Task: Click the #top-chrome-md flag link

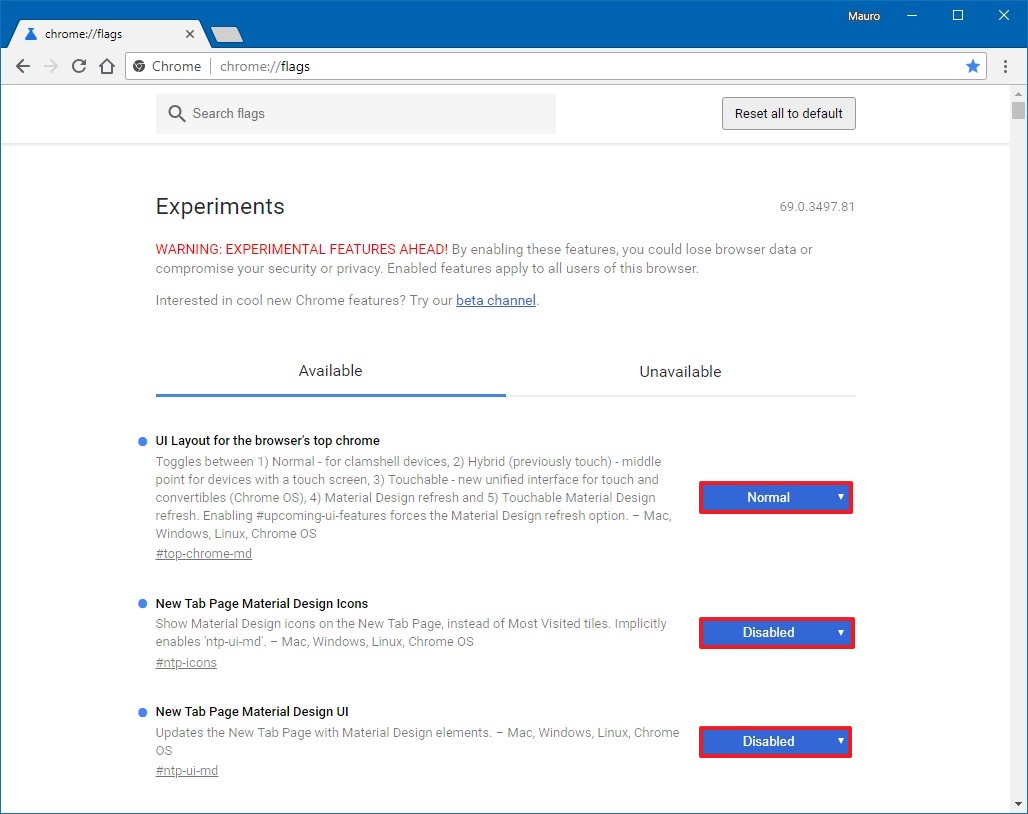Action: click(204, 553)
